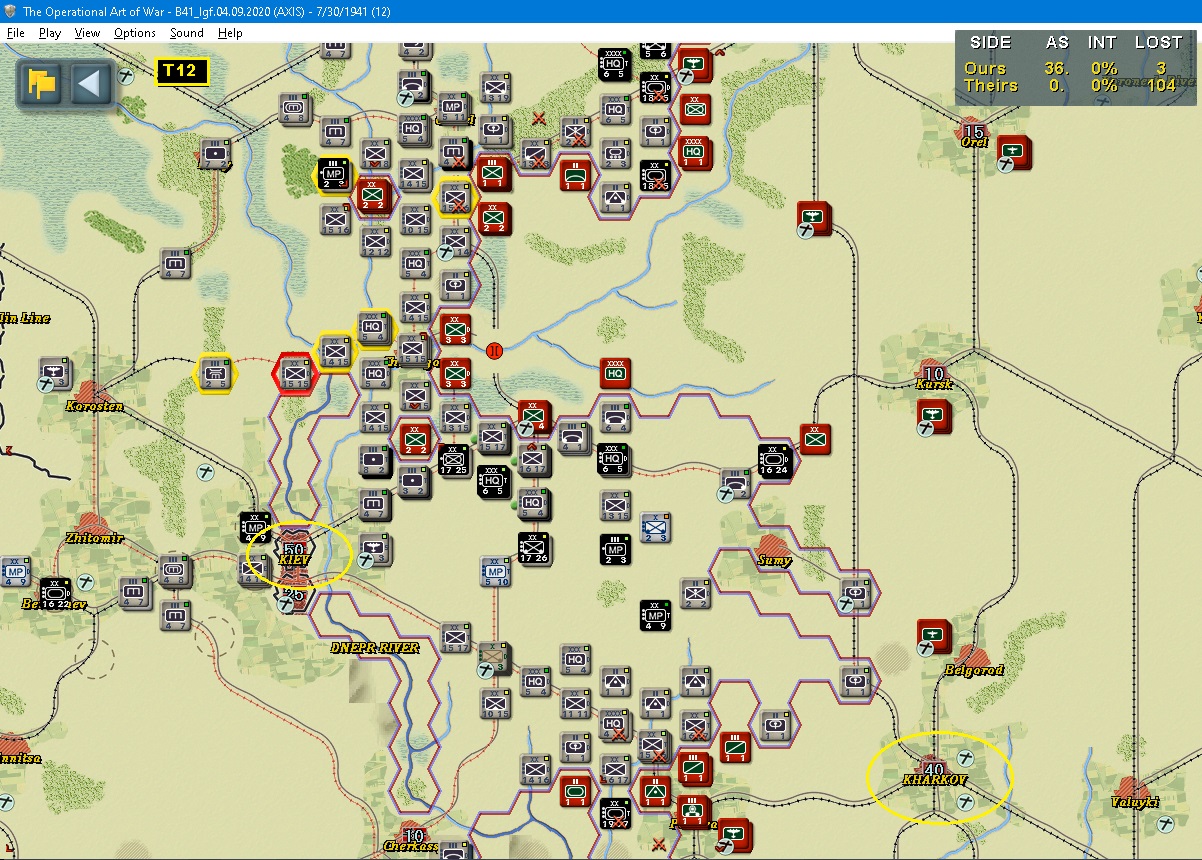
Task: Click the Orel city label
Action: point(973,142)
